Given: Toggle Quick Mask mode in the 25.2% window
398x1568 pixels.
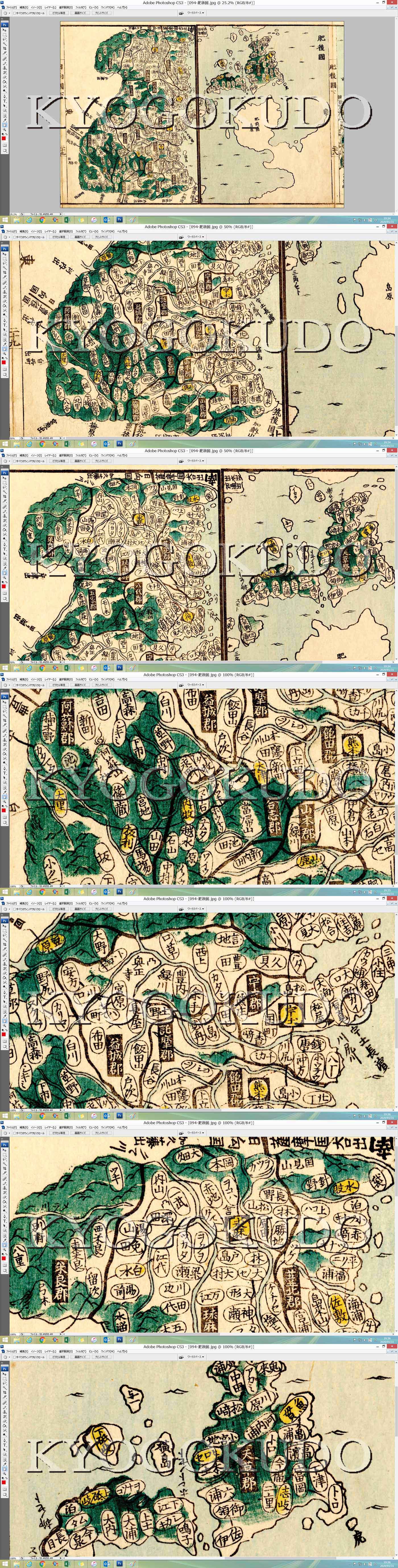Looking at the screenshot, I should click(x=5, y=146).
